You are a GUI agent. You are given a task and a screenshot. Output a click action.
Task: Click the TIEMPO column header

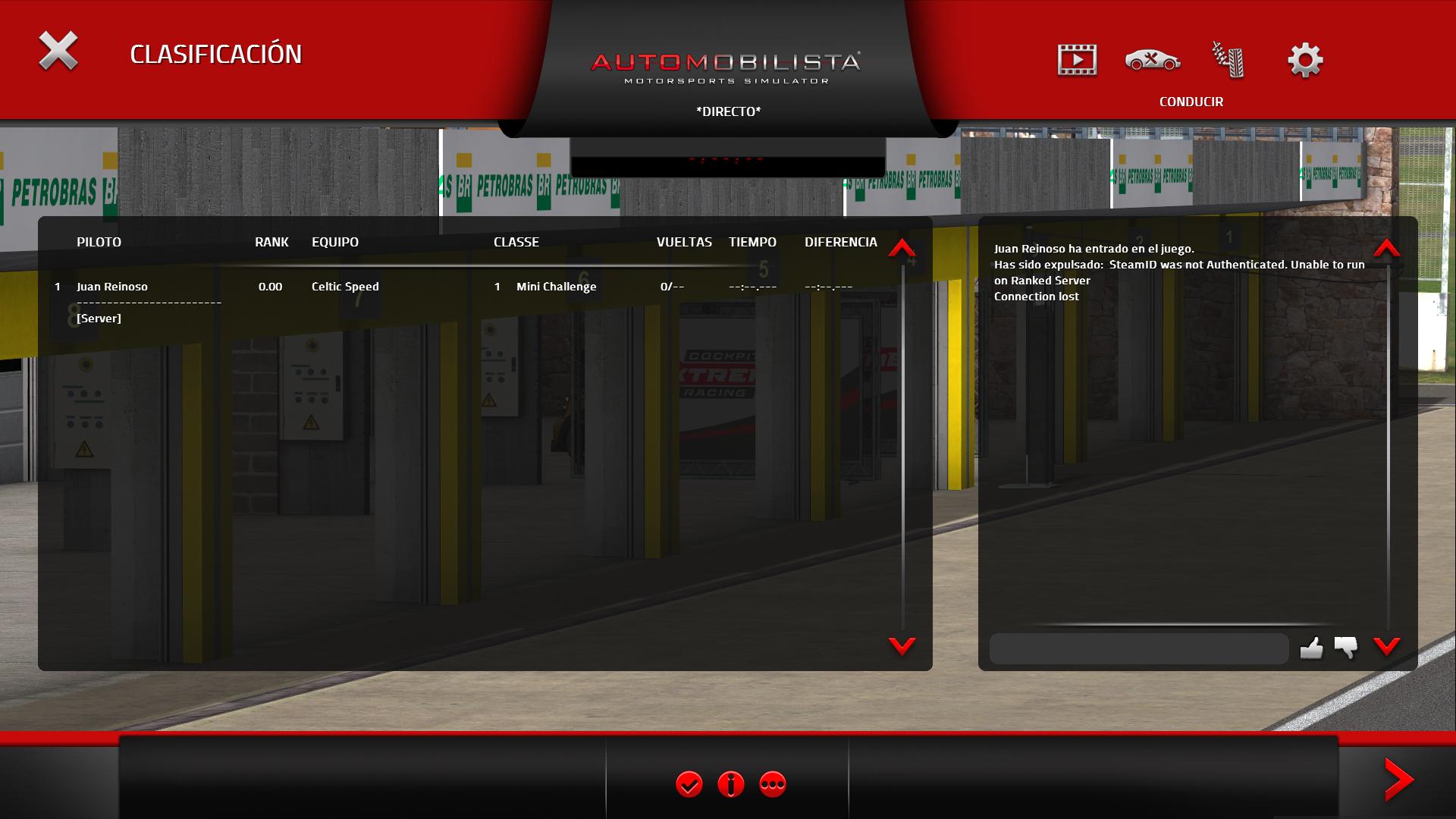(752, 242)
